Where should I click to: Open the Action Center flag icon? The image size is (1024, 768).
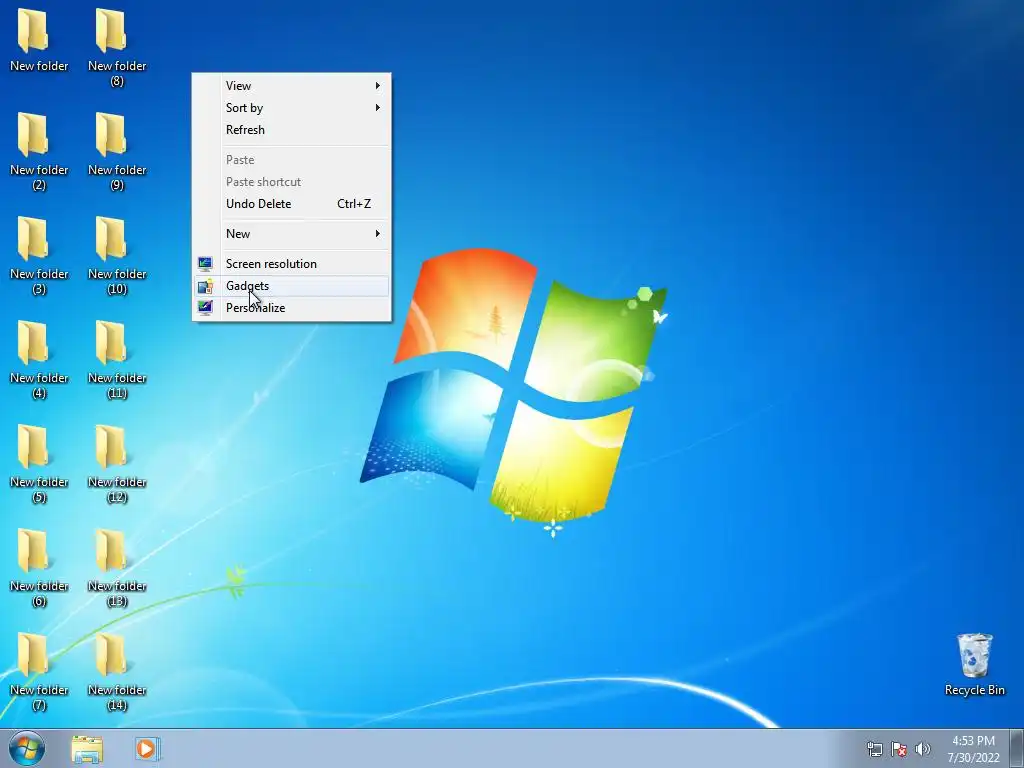899,749
